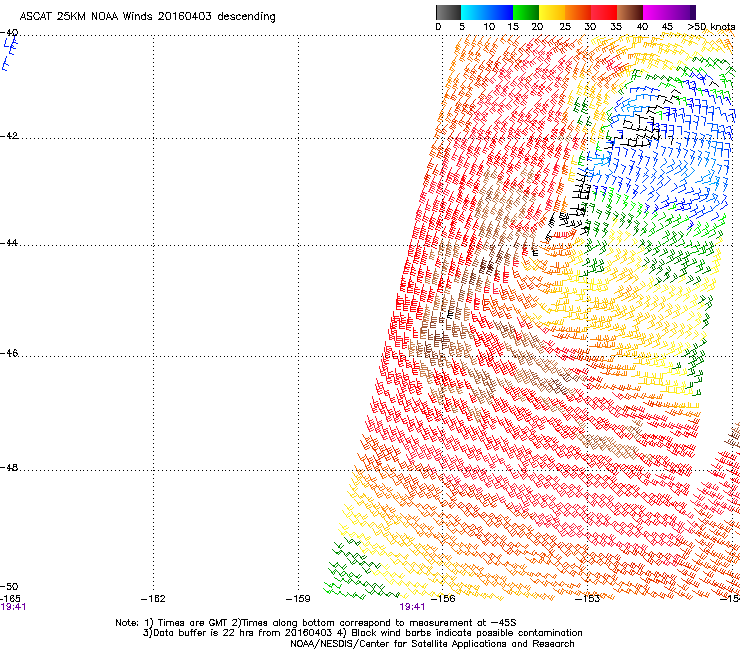Click the '25' legend scale label
Viewport: 740px width, 650px height.
click(x=565, y=27)
